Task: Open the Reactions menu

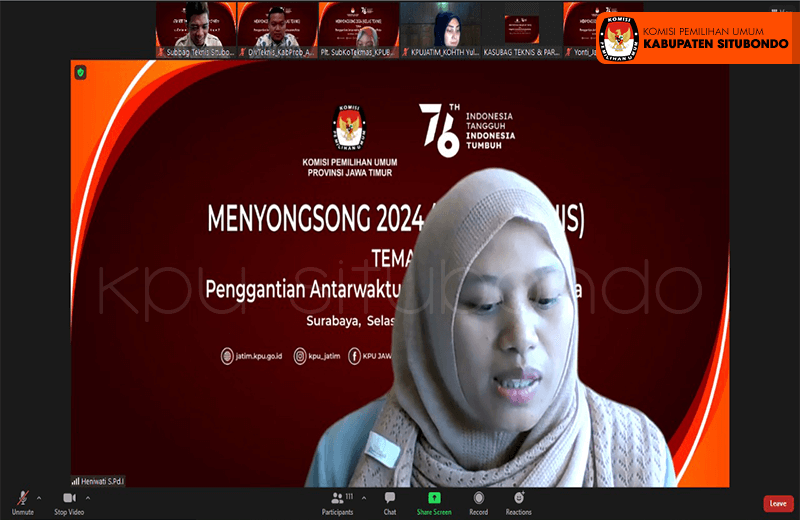Action: point(518,499)
